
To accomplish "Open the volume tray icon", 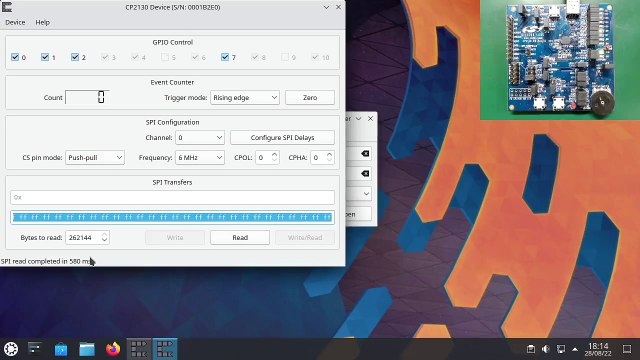I will pyautogui.click(x=546, y=349).
